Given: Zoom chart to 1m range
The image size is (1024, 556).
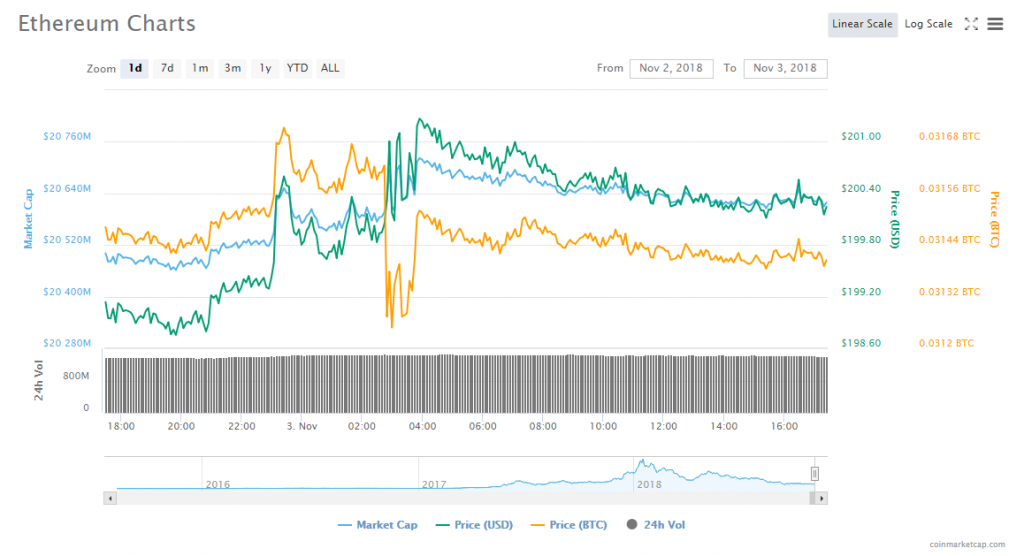Looking at the screenshot, I should click(200, 68).
